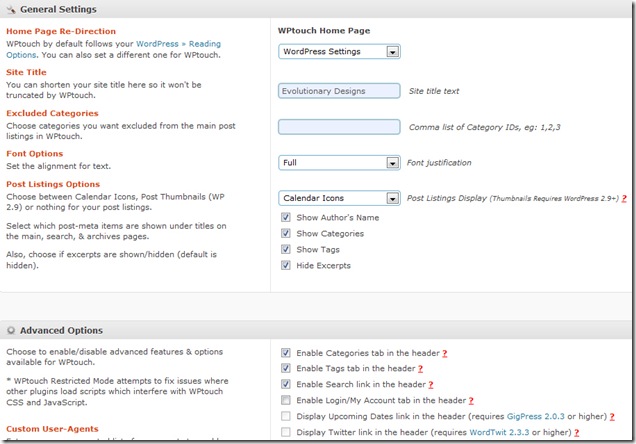
Task: Click the General Settings section header
Action: 316,9
